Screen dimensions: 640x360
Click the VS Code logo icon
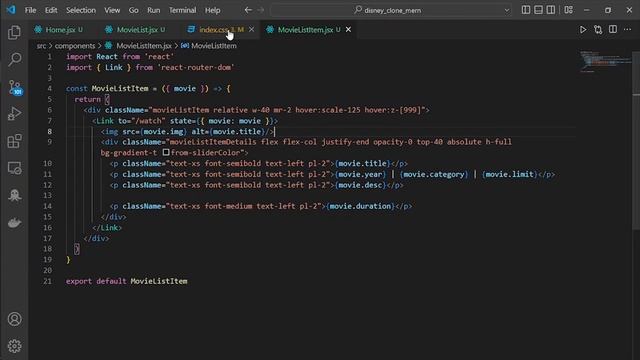coord(11,10)
